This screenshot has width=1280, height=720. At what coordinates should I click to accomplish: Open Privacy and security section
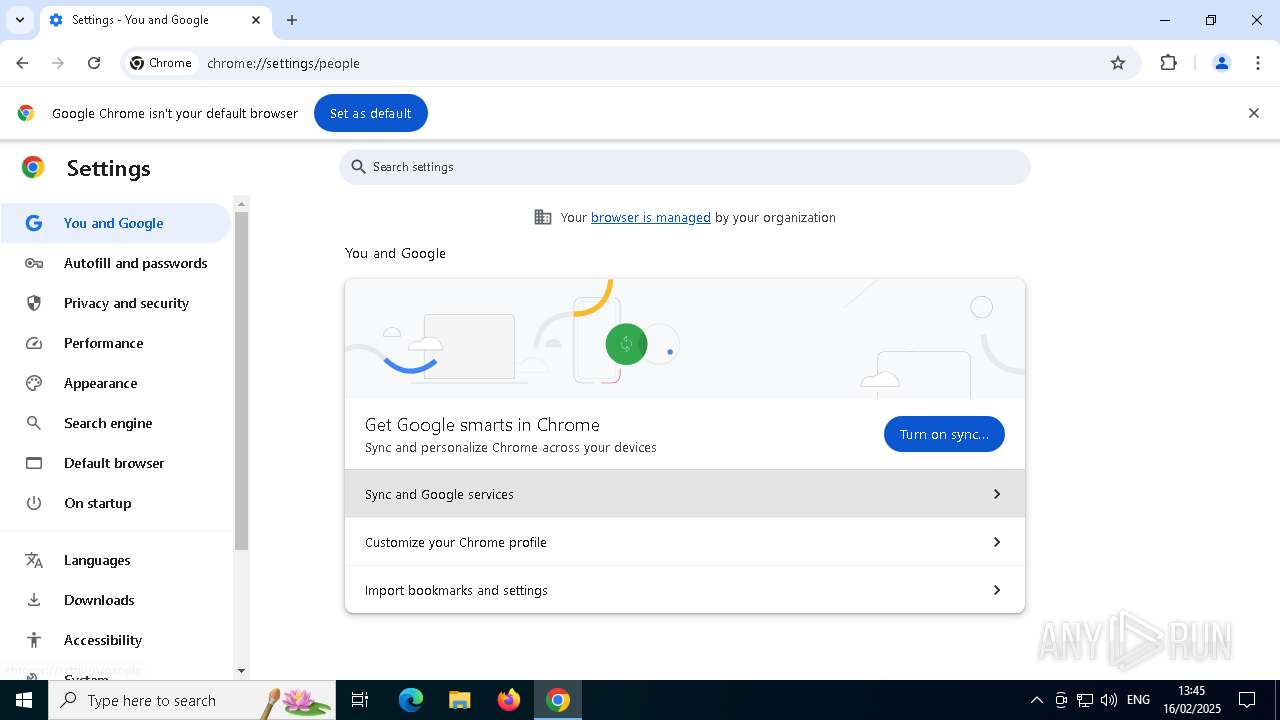point(115,303)
